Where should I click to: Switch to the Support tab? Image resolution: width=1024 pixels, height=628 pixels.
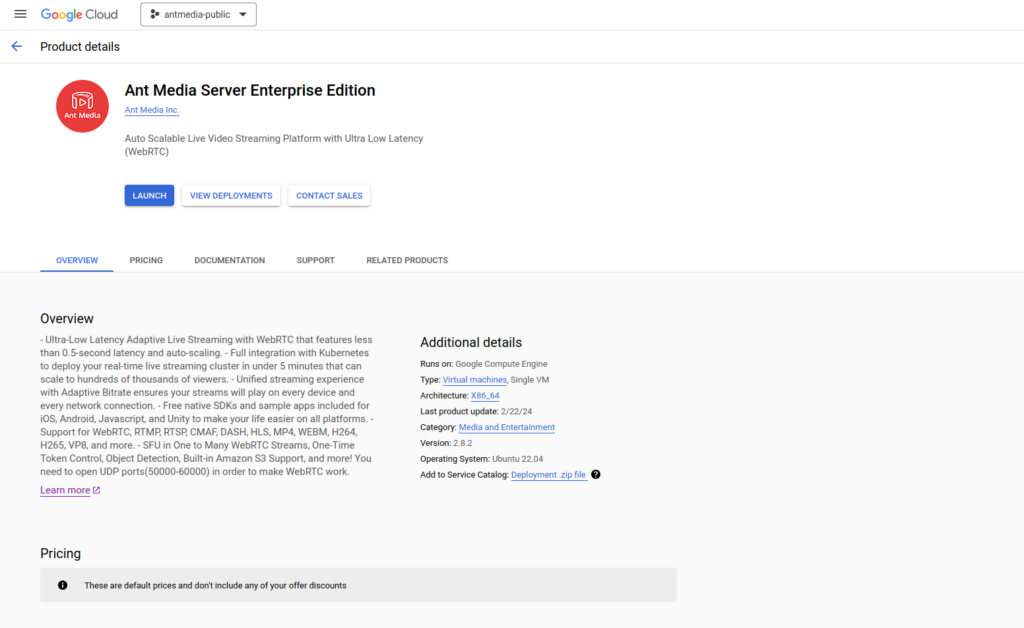(315, 260)
